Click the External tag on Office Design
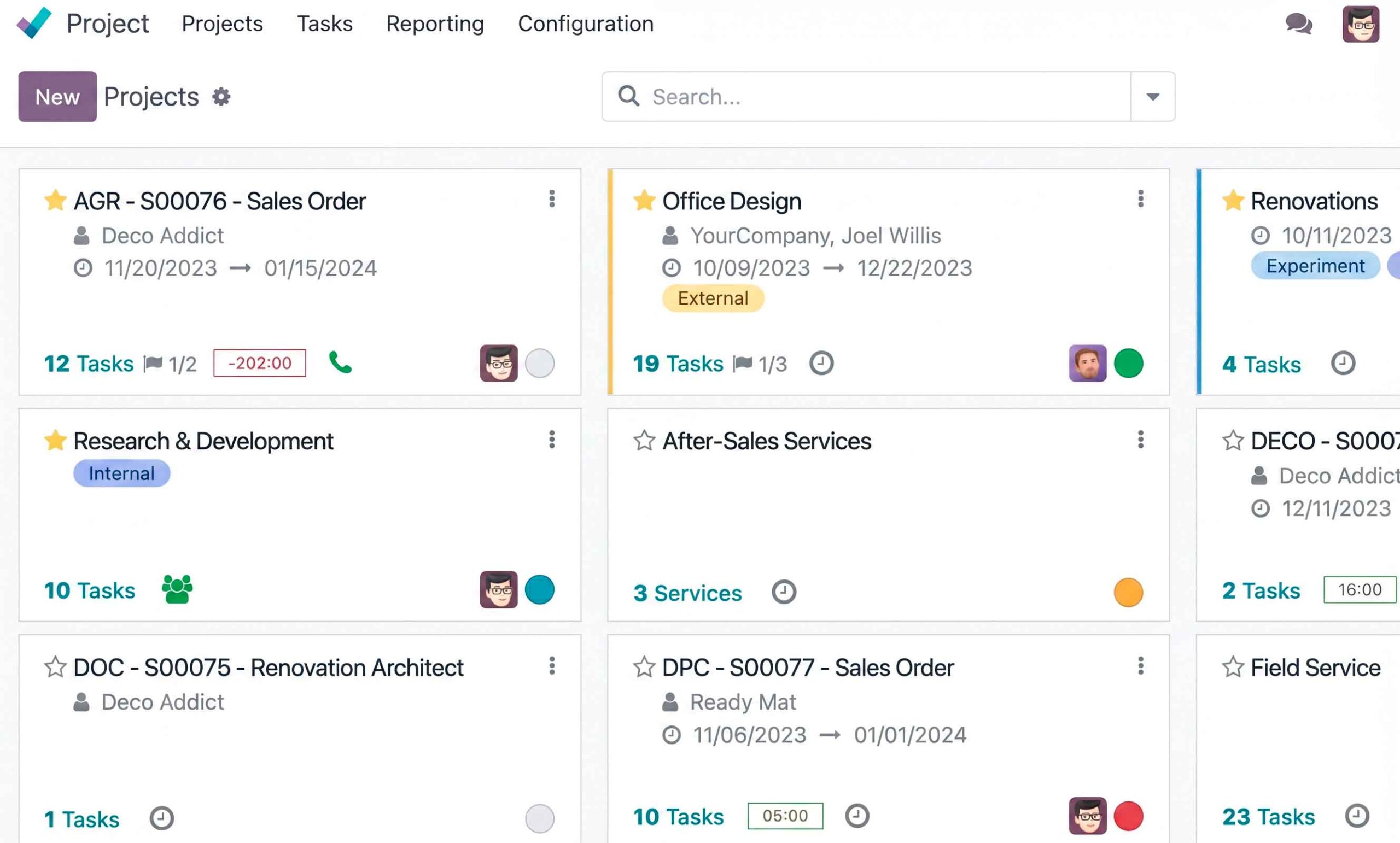Viewport: 1400px width, 843px height. (x=713, y=298)
